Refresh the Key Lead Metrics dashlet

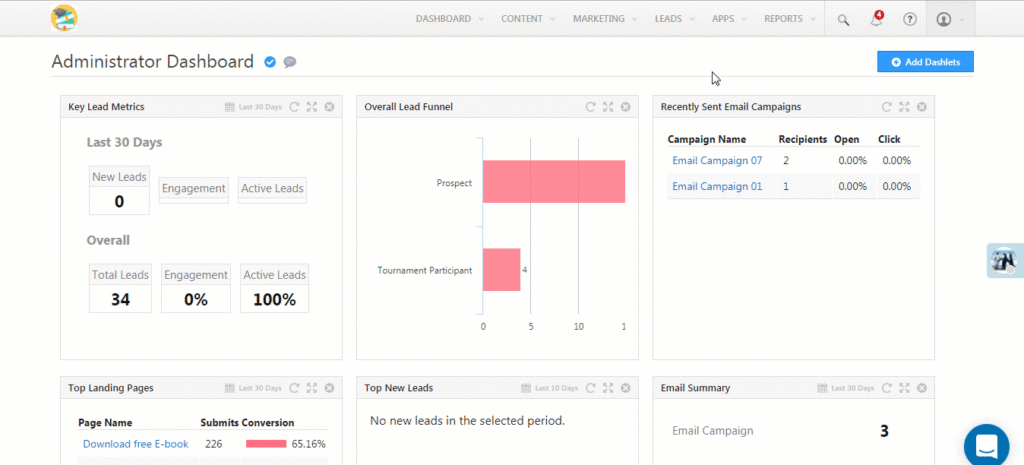[294, 107]
